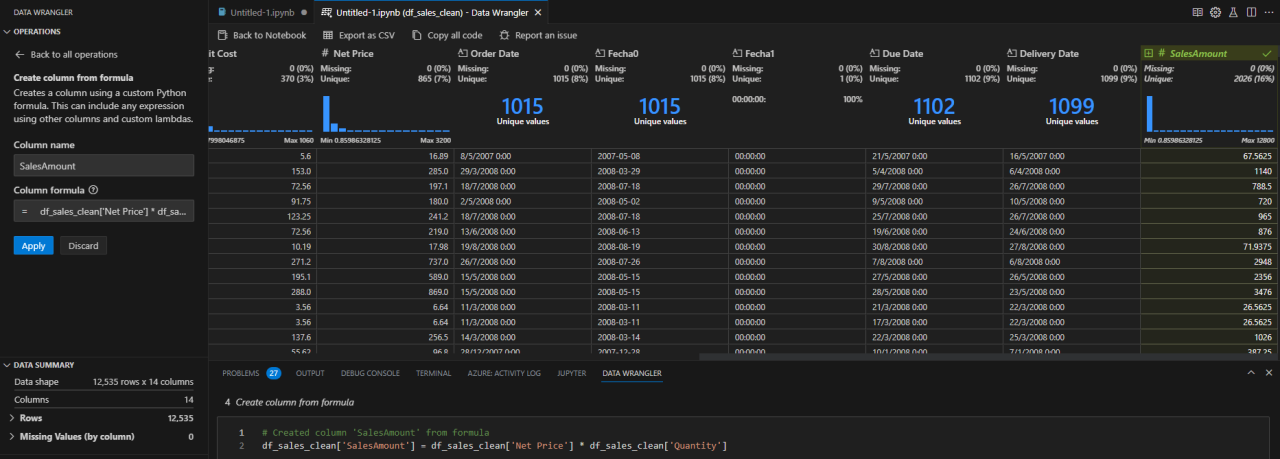Discard the new column operation
The image size is (1280, 459).
point(84,245)
